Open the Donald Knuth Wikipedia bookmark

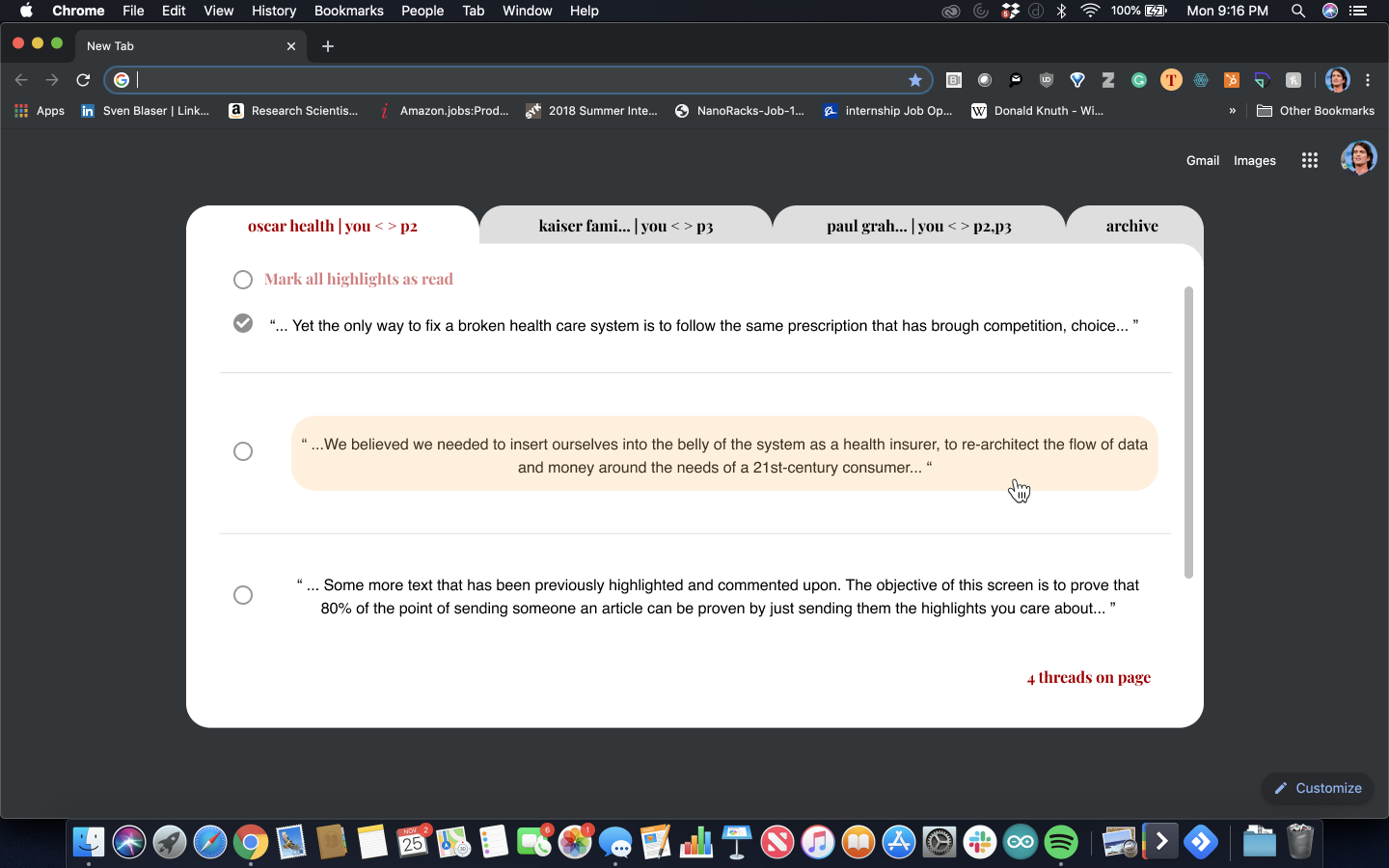(1037, 111)
